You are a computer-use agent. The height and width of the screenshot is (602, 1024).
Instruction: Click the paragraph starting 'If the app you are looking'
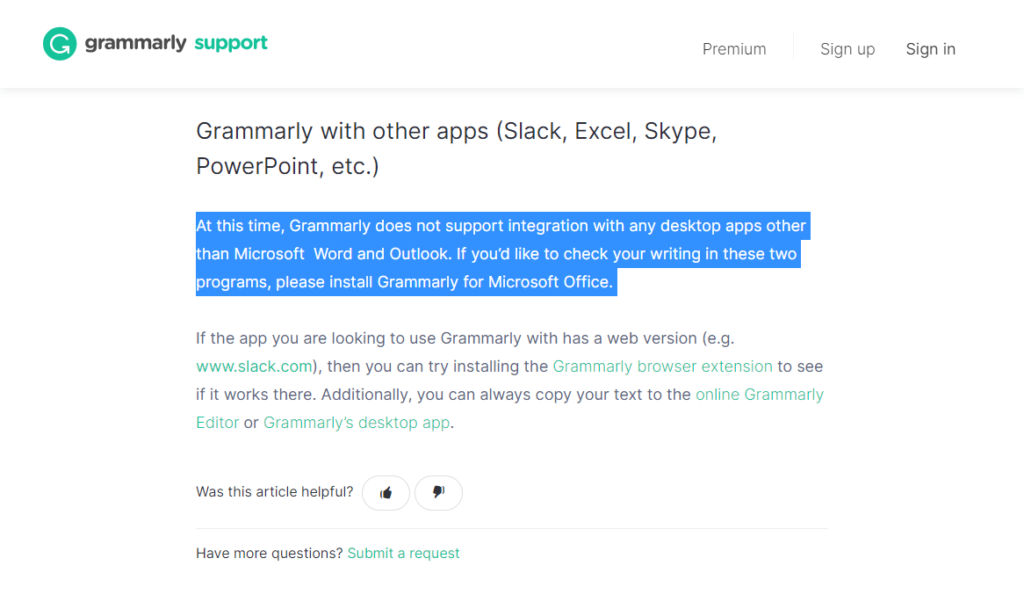pos(510,381)
